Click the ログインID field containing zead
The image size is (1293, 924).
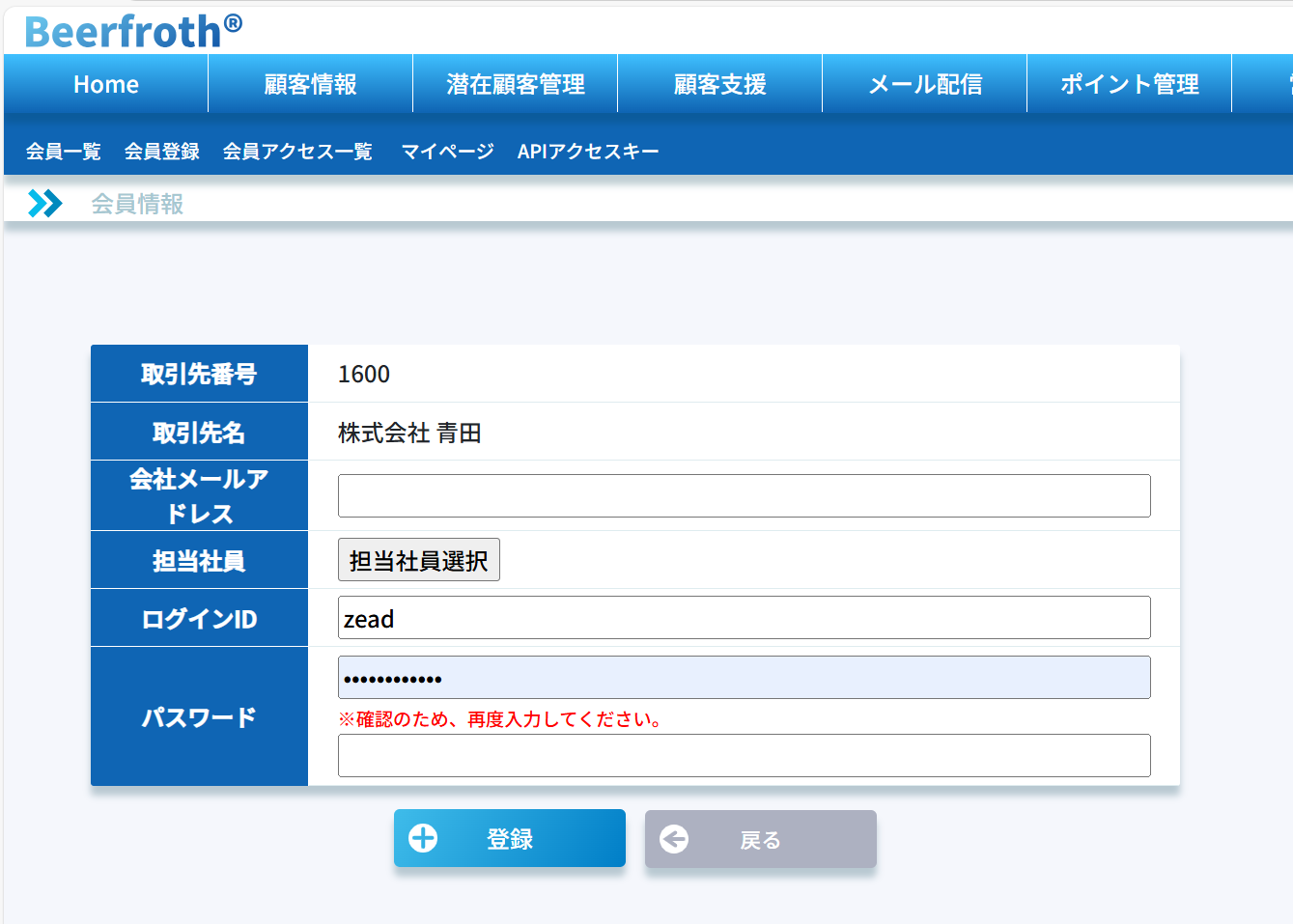coord(744,618)
